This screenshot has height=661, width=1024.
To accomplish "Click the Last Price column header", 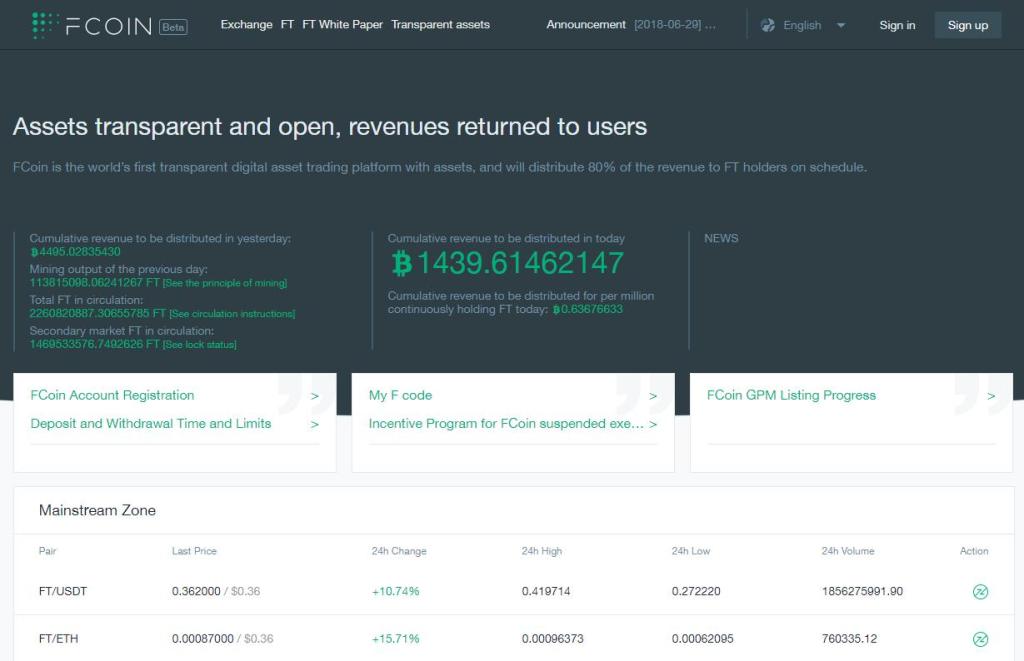I will tap(194, 551).
